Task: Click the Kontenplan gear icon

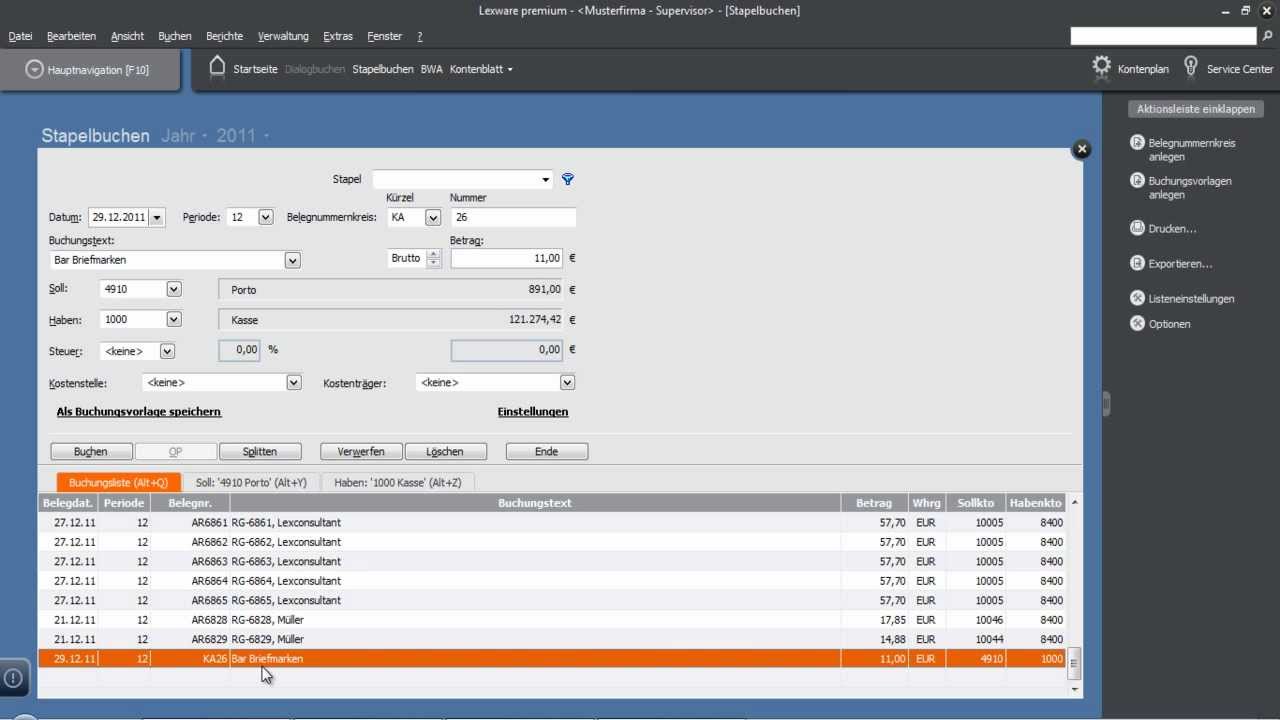Action: [1101, 68]
